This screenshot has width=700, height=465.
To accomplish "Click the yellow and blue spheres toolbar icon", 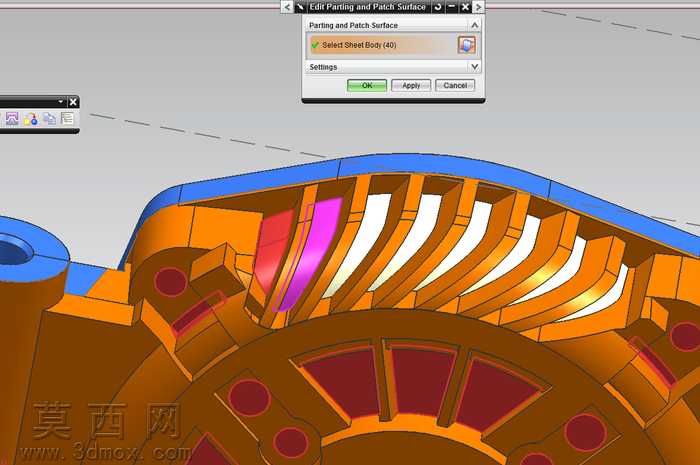I will point(31,119).
